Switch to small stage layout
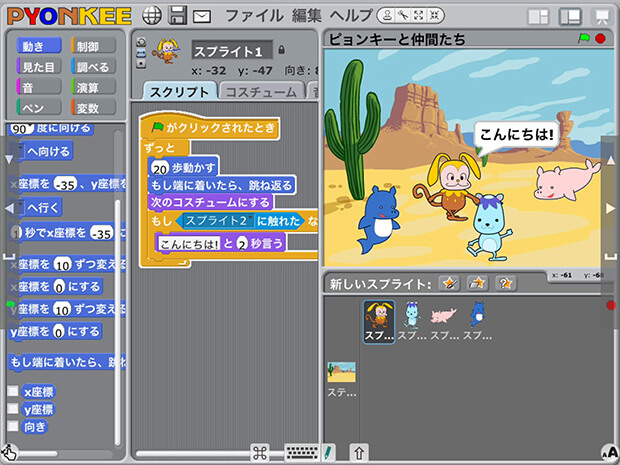The width and height of the screenshot is (620, 465). [538, 17]
